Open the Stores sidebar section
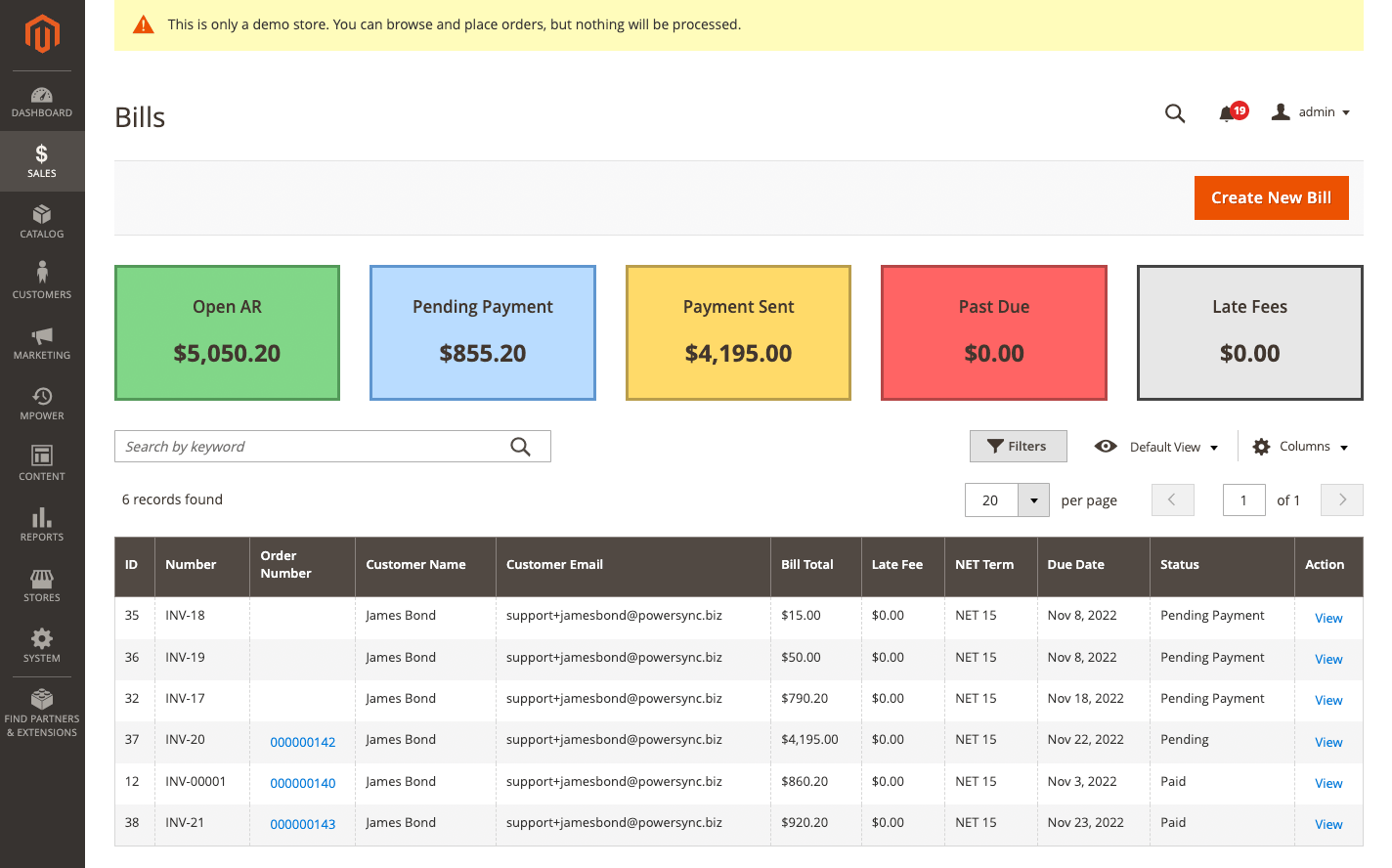This screenshot has width=1392, height=868. (x=42, y=586)
